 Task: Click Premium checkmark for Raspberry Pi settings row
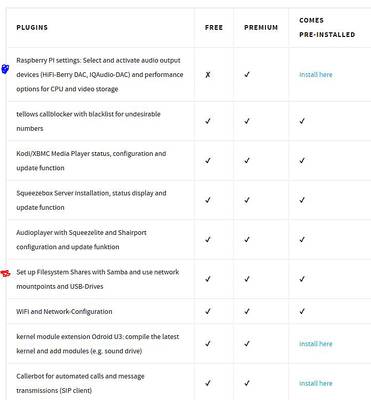pyautogui.click(x=247, y=75)
